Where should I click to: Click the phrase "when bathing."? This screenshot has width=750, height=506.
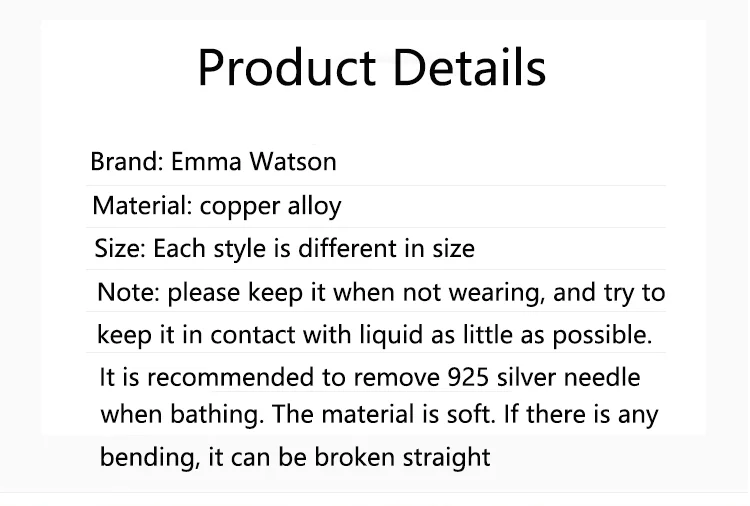point(182,414)
